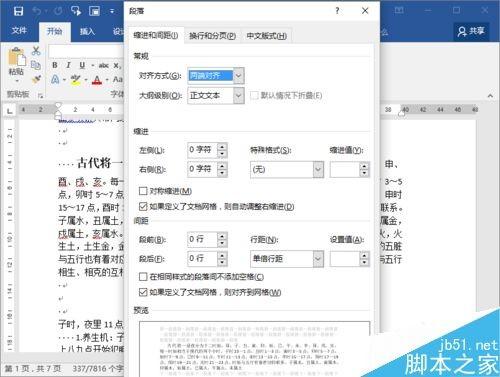
Task: Open the Customize Quick Access Toolbar arrow
Action: click(112, 11)
